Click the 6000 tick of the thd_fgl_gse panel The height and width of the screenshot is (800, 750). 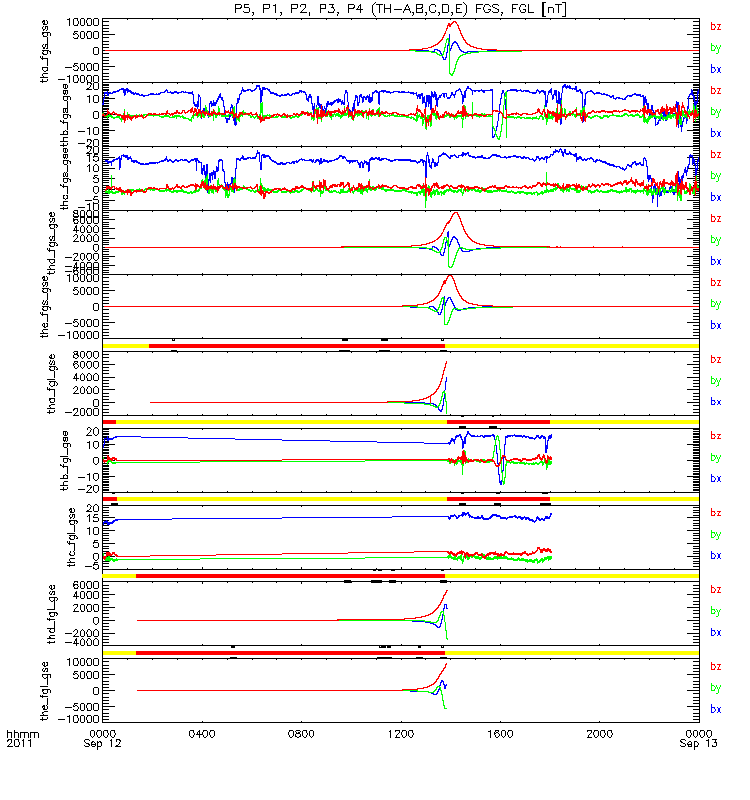[87, 585]
